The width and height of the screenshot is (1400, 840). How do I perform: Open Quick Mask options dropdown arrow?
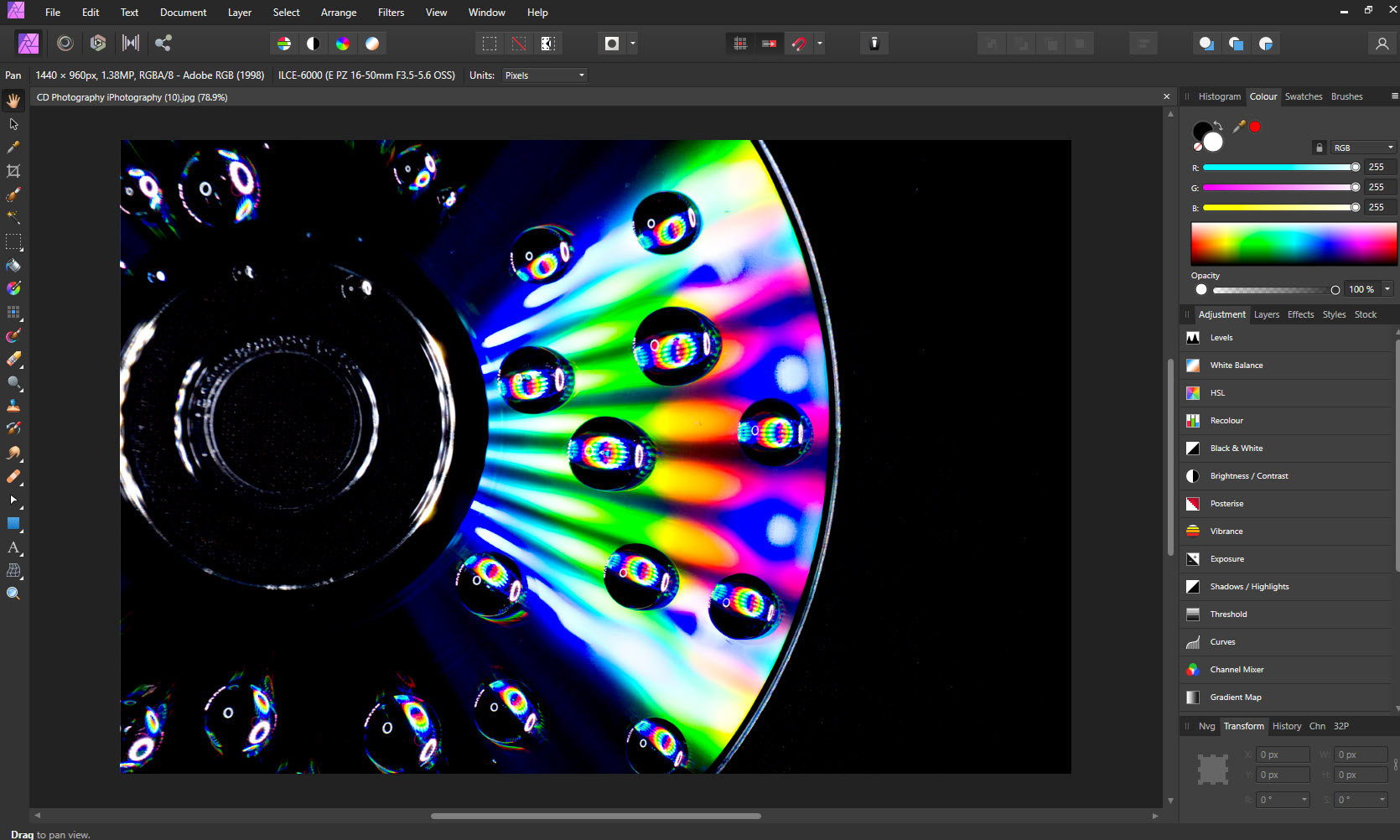(633, 44)
